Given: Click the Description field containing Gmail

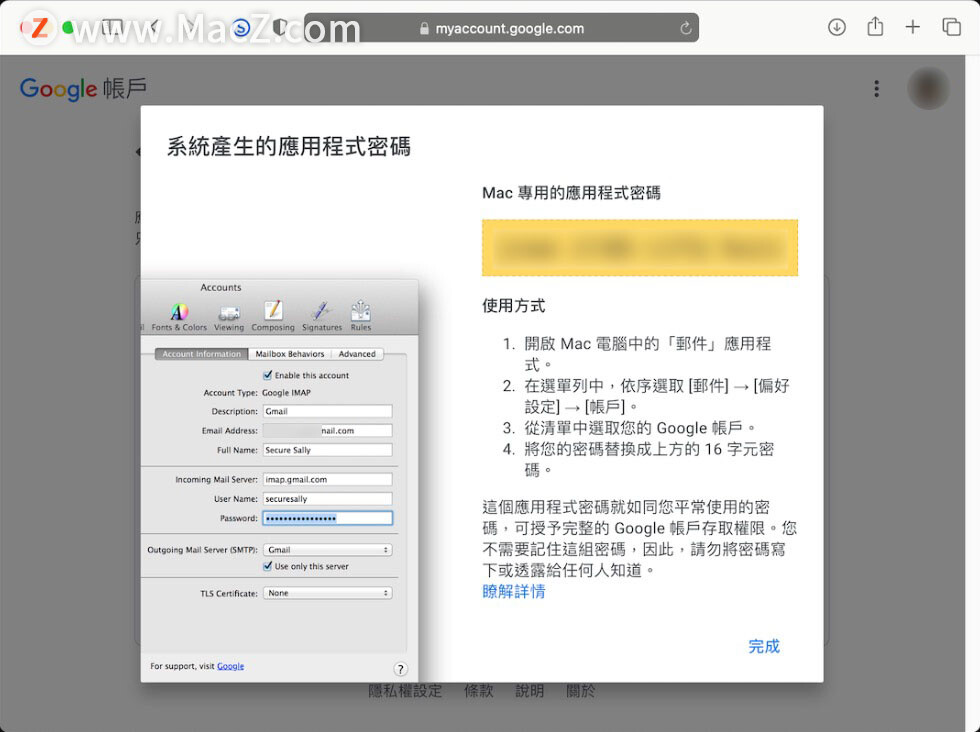Looking at the screenshot, I should [x=328, y=411].
